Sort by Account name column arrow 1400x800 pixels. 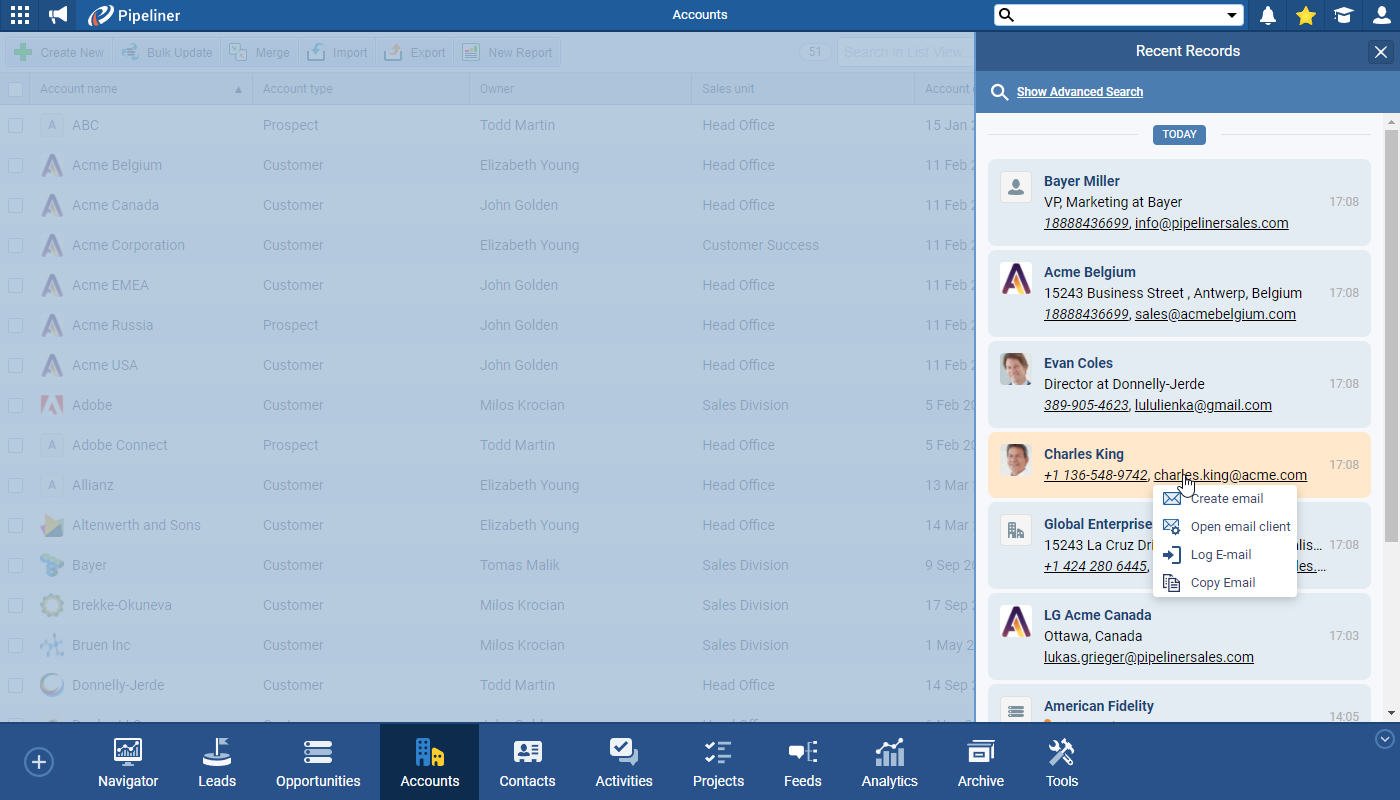238,89
